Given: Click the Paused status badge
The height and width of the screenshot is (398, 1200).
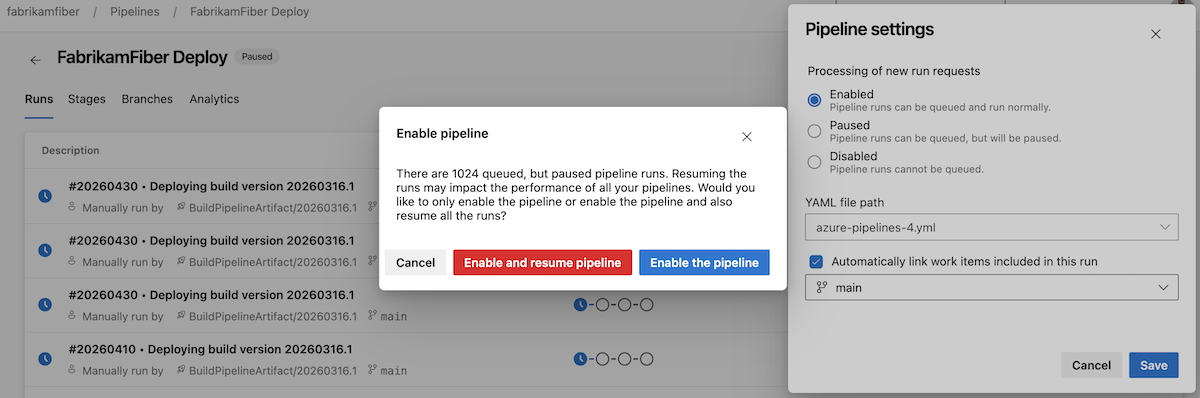Looking at the screenshot, I should click(x=257, y=57).
